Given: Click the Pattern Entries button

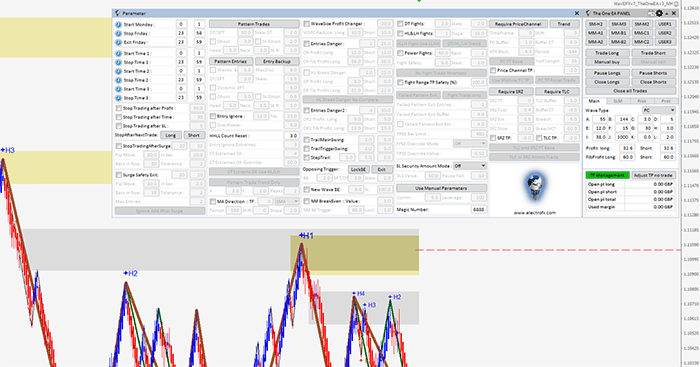Looking at the screenshot, I should [x=231, y=62].
